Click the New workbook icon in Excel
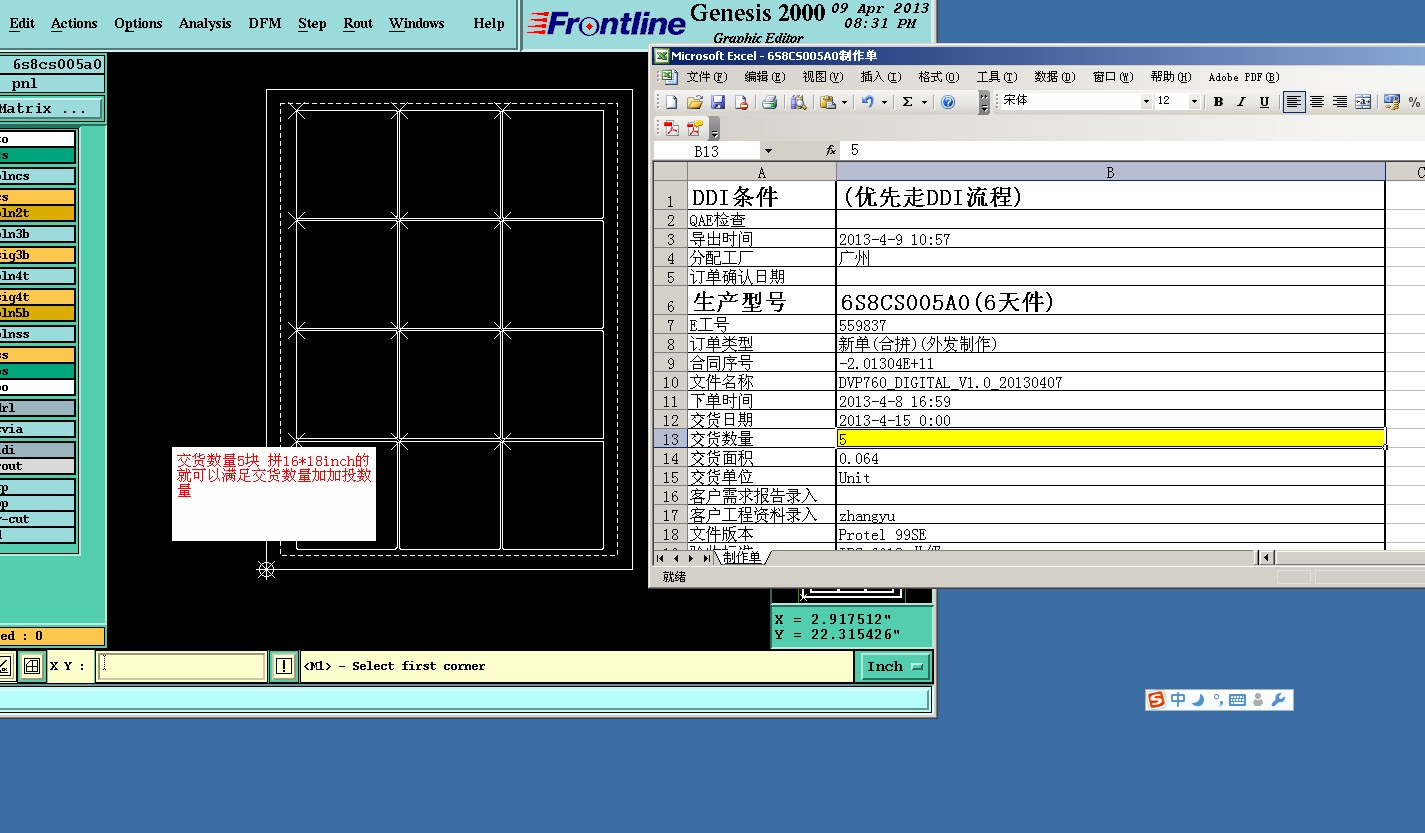Image resolution: width=1425 pixels, height=833 pixels. click(671, 102)
